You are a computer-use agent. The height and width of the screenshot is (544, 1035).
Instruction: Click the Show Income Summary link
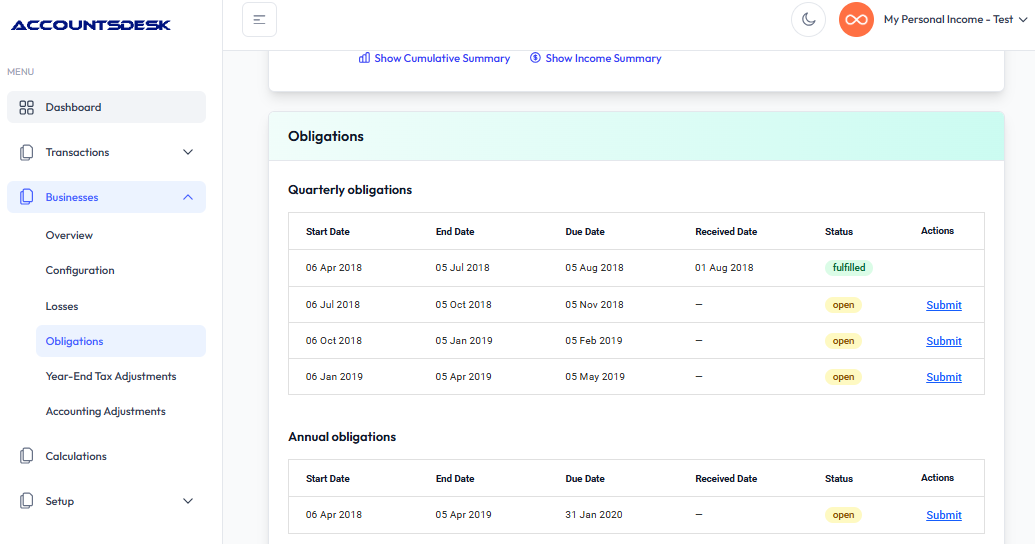coord(603,58)
